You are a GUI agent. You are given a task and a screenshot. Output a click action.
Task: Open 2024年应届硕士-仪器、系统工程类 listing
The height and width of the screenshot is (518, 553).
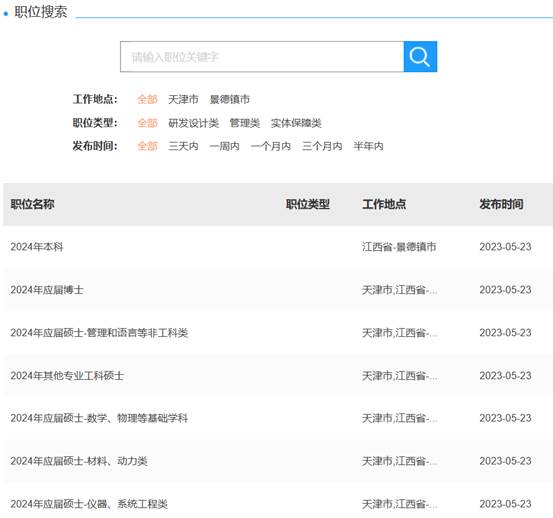click(x=89, y=504)
